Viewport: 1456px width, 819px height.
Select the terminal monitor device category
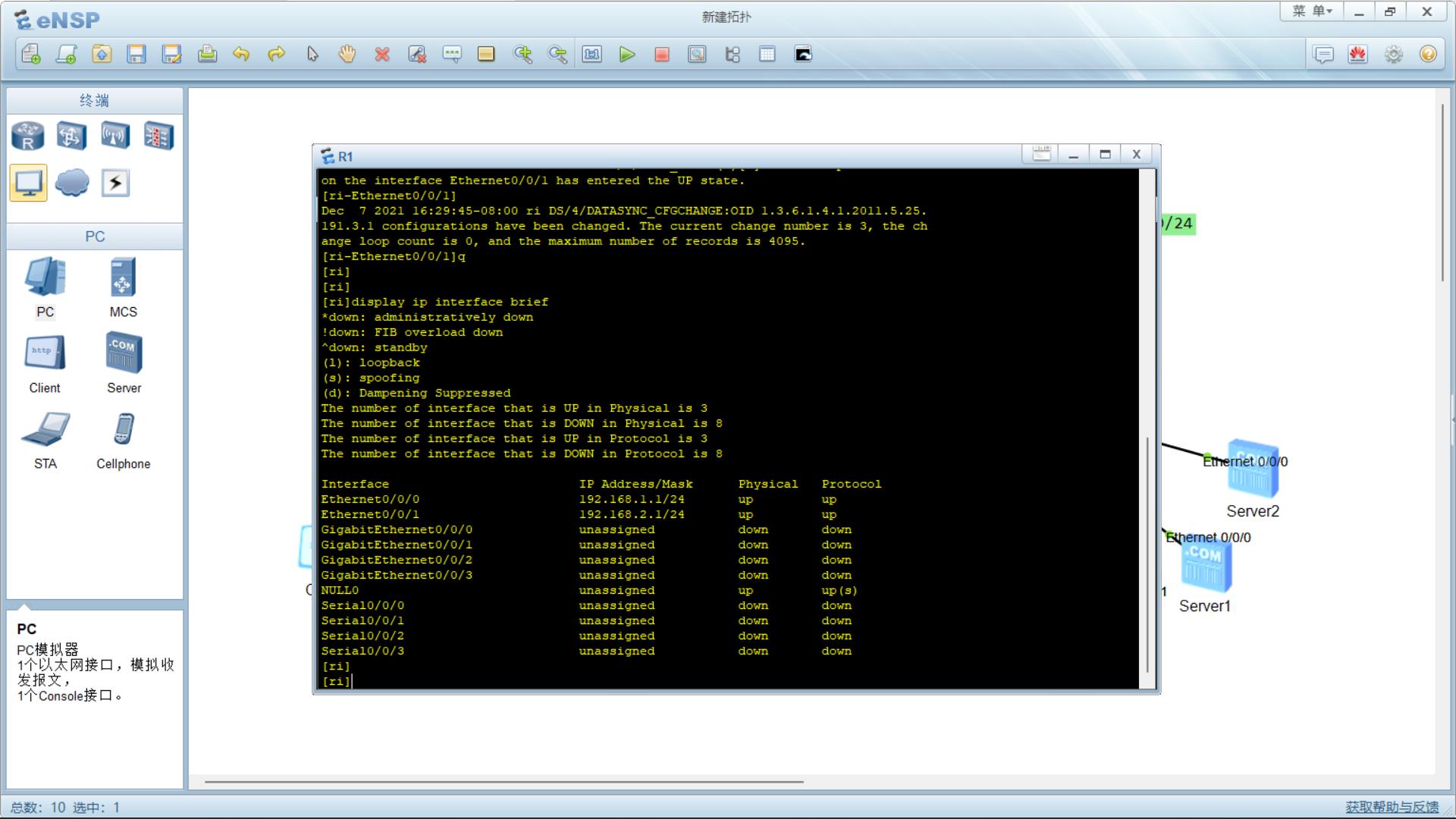coord(28,183)
